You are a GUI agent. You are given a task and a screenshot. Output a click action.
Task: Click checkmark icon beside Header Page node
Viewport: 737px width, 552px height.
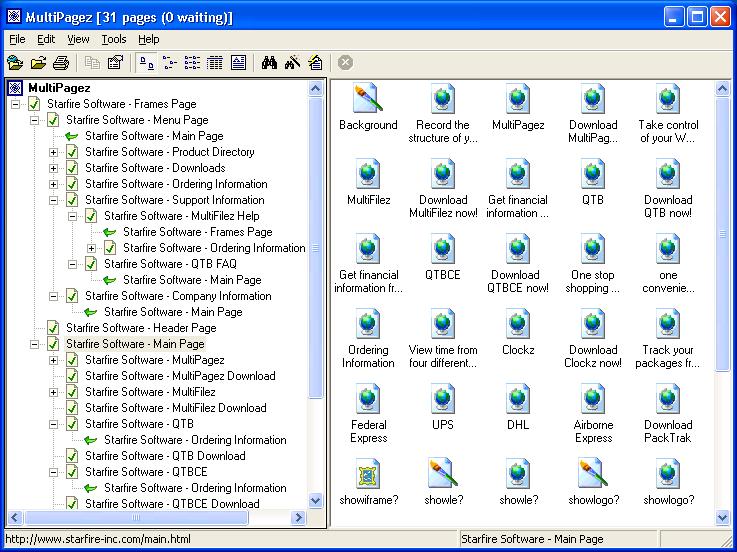pos(53,328)
